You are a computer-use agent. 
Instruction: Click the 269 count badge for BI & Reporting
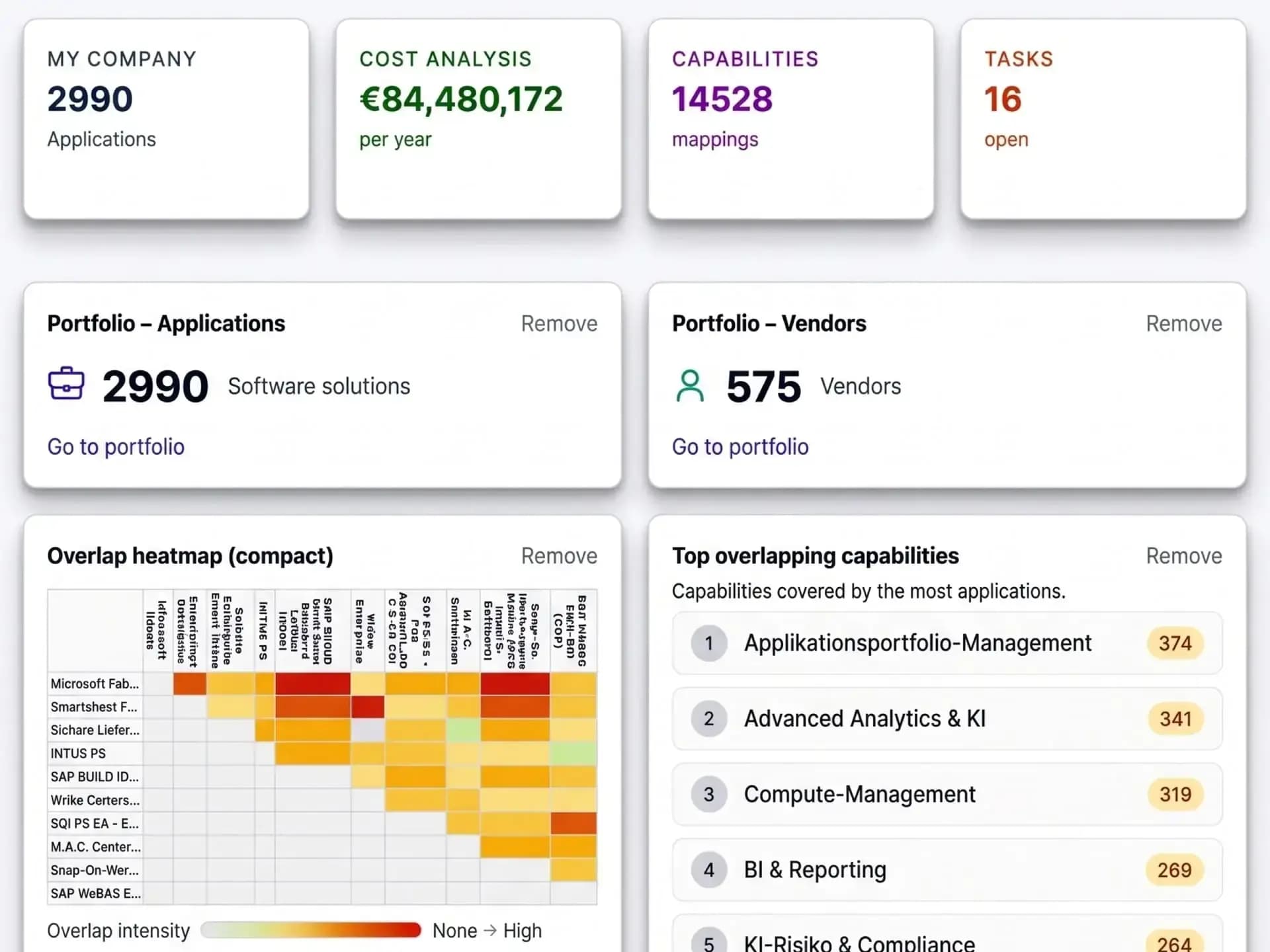click(x=1175, y=869)
